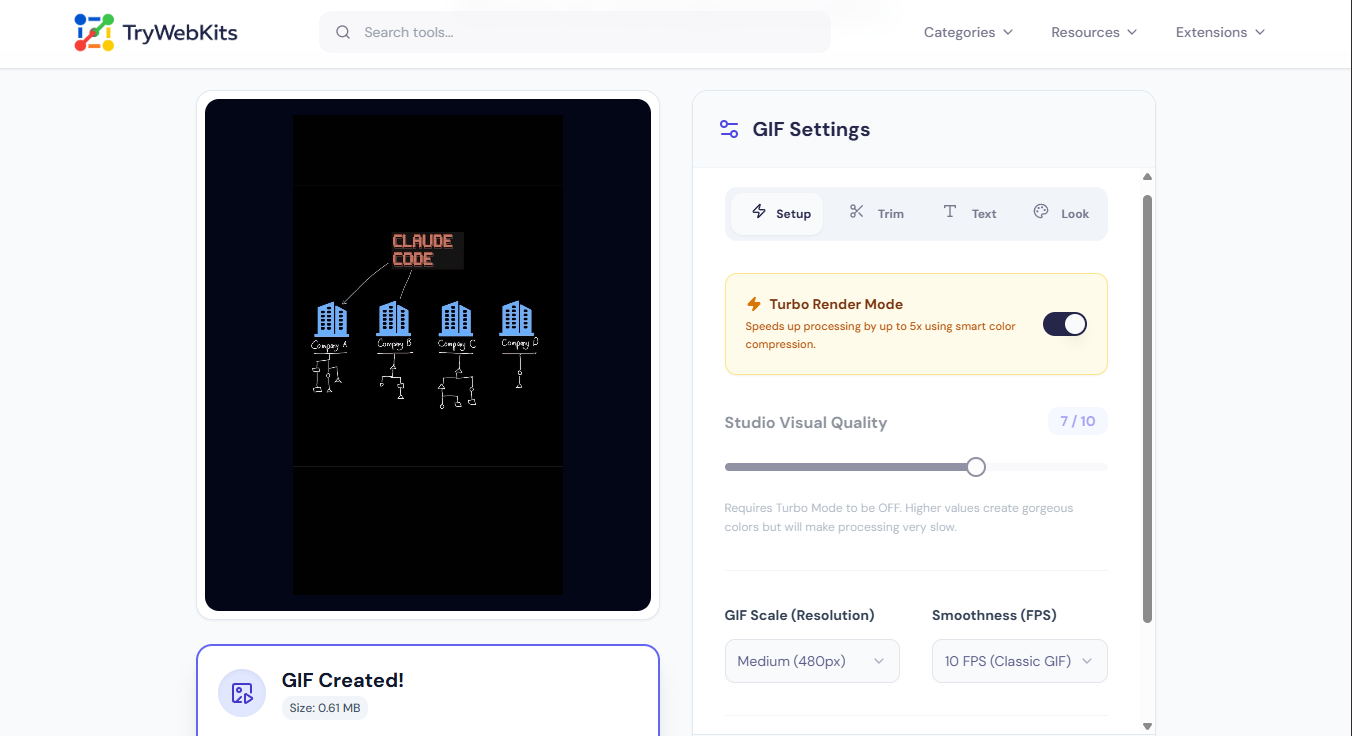The image size is (1352, 736).
Task: Click the T icon on the Text tab
Action: click(x=948, y=211)
